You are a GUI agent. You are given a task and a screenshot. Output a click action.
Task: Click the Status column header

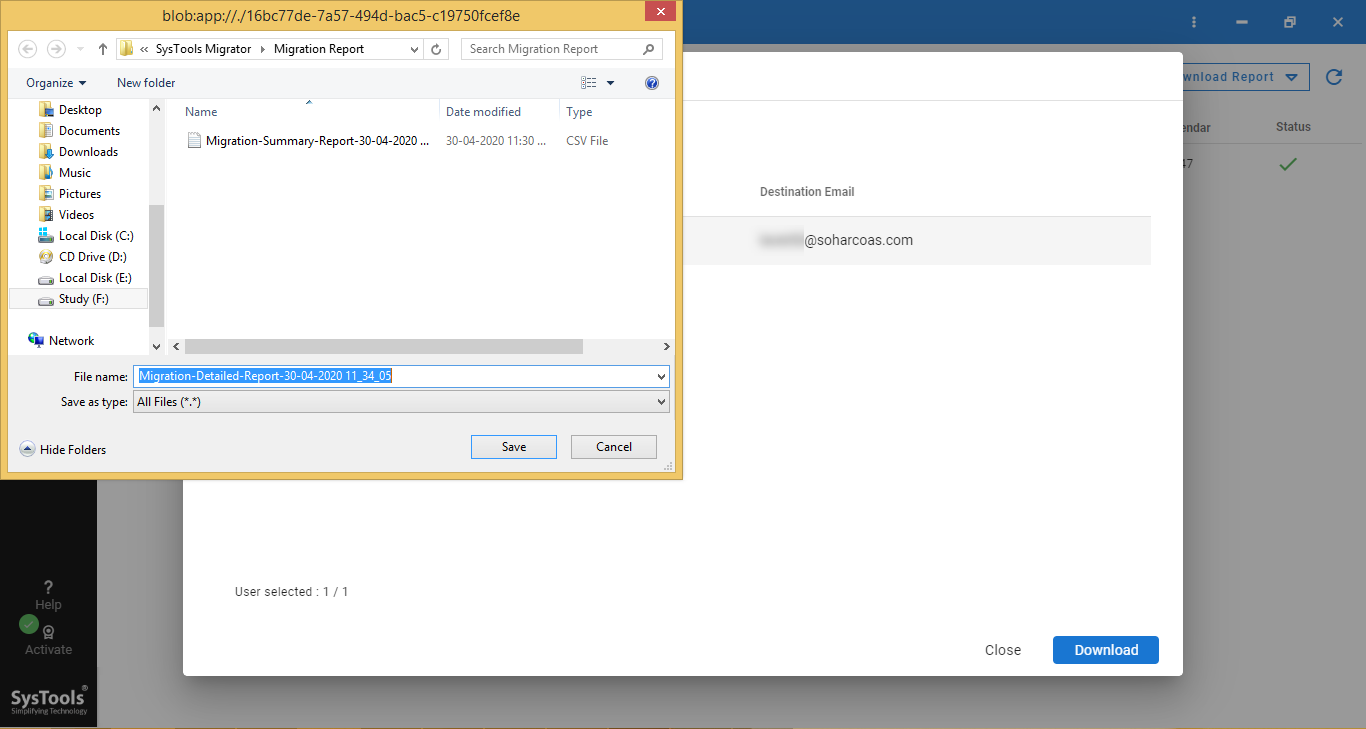coord(1293,127)
